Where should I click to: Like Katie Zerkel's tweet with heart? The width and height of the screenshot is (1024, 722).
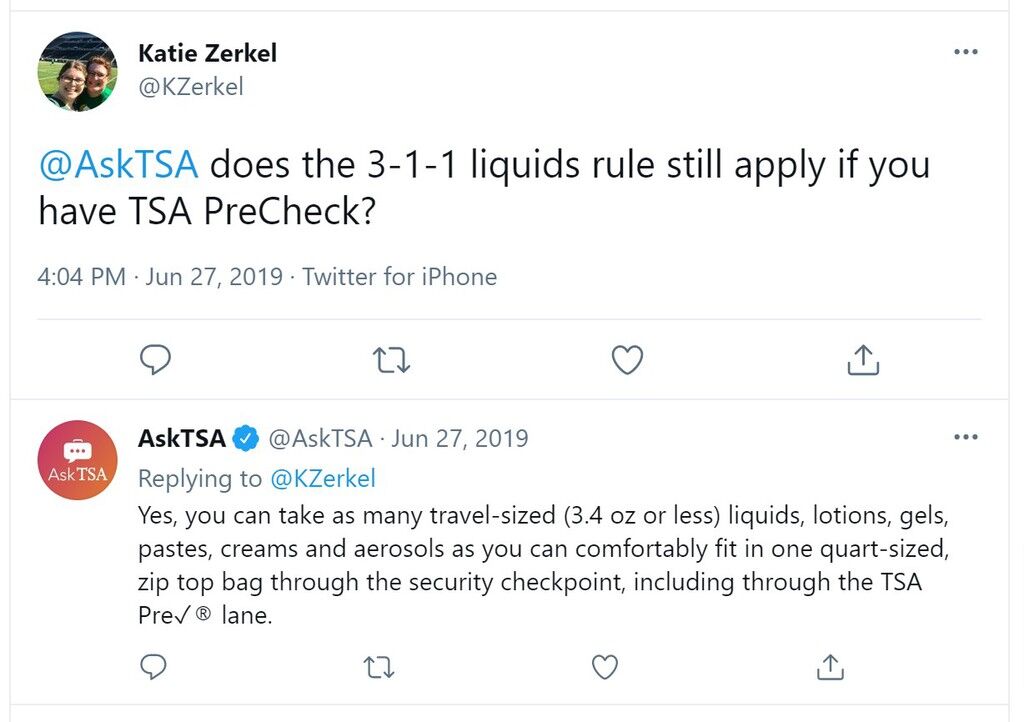627,360
